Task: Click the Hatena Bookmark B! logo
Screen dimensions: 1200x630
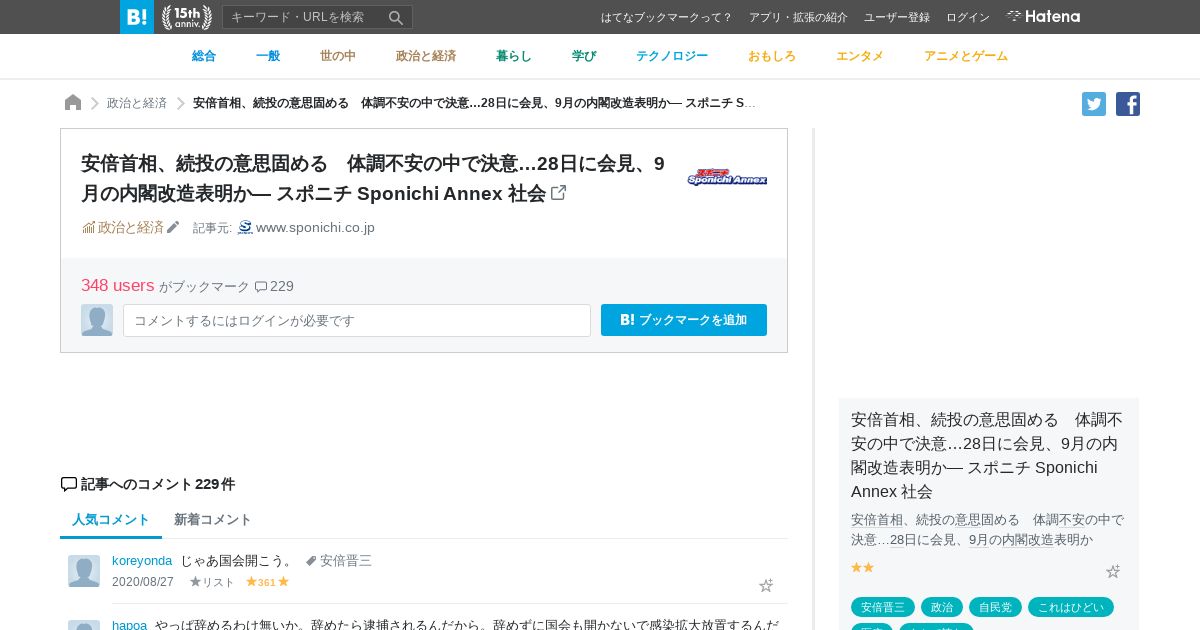Action: (137, 17)
